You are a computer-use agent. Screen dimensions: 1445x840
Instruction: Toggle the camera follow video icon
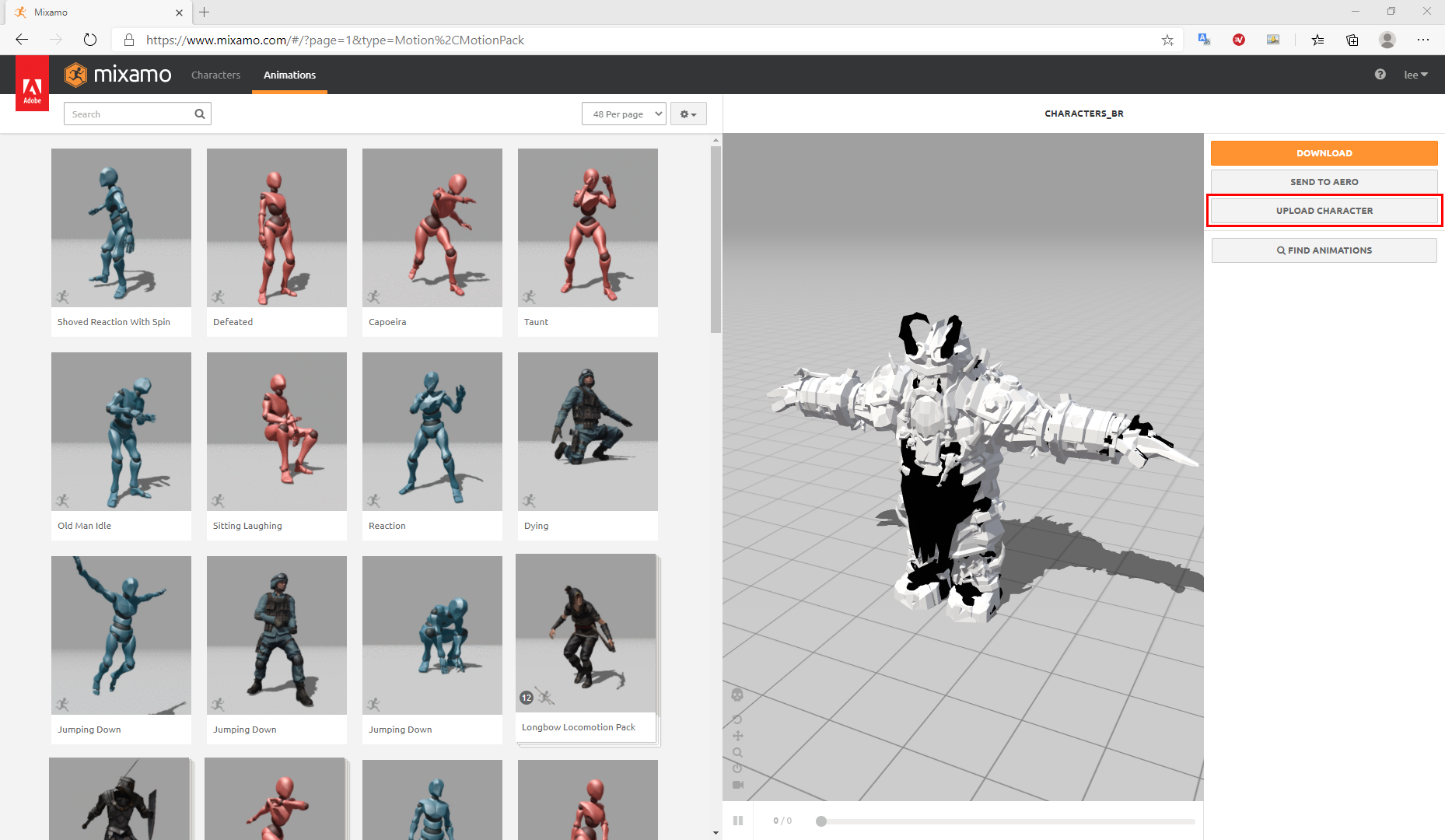738,785
